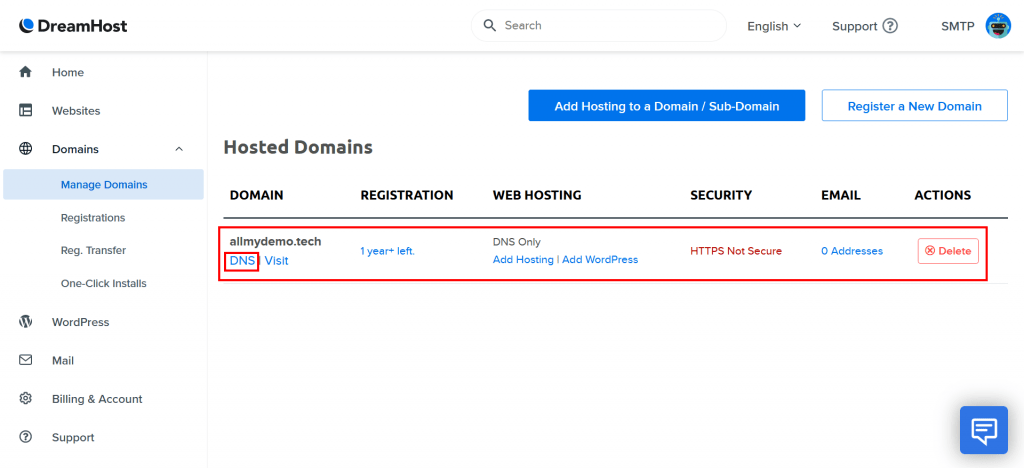Viewport: 1024px width, 468px height.
Task: Click the Domains globe icon
Action: pyautogui.click(x=25, y=149)
